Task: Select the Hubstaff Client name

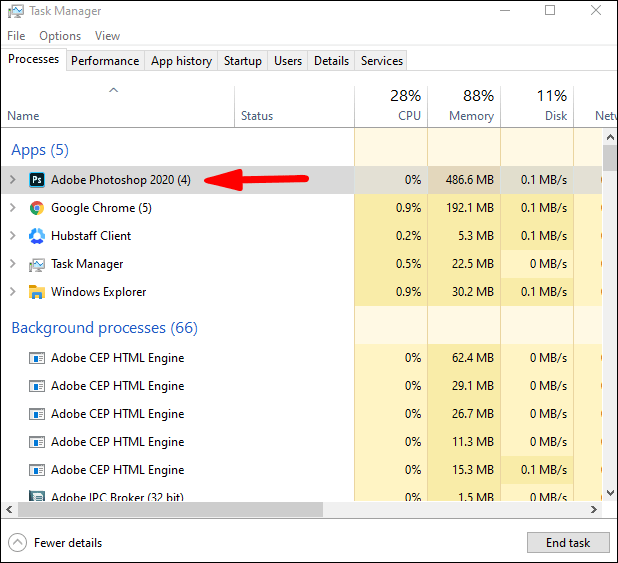Action: (91, 236)
